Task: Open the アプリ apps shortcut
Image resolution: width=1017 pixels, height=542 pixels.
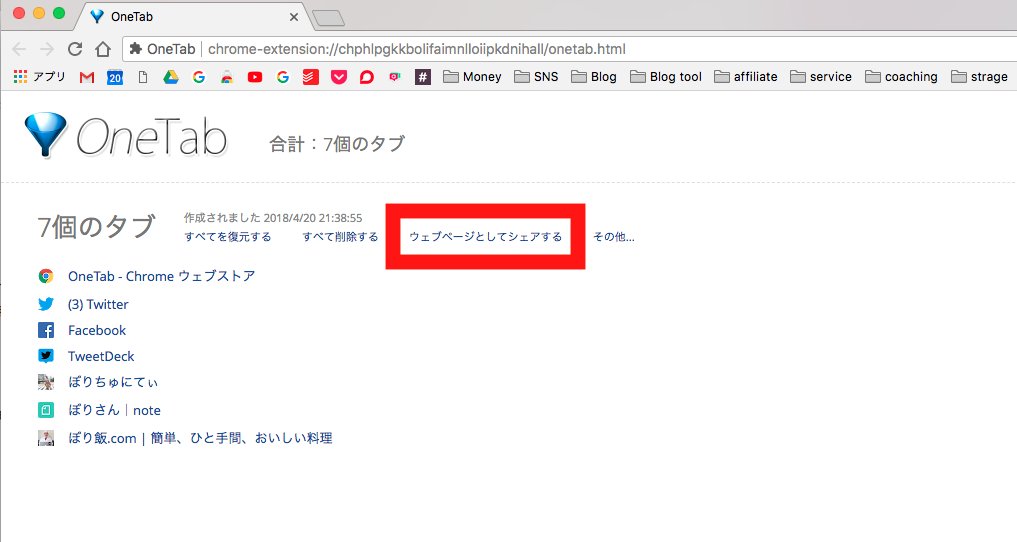Action: click(x=40, y=77)
